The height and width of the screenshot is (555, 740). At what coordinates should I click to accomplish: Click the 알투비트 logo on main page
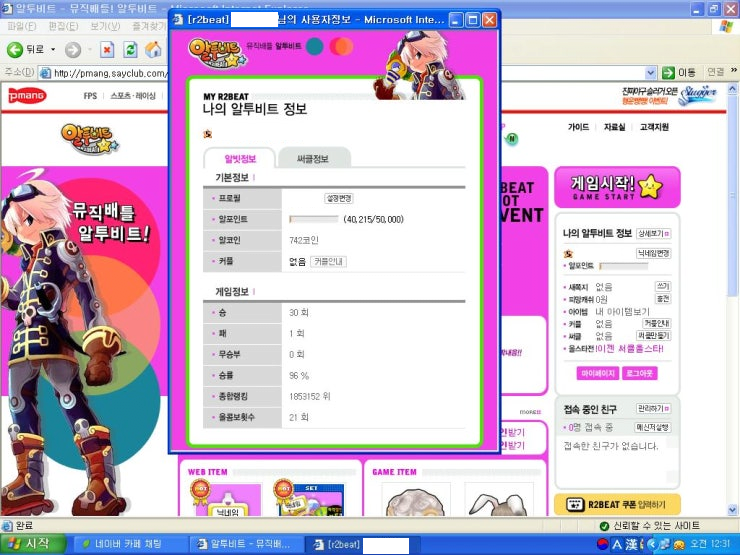coord(90,139)
